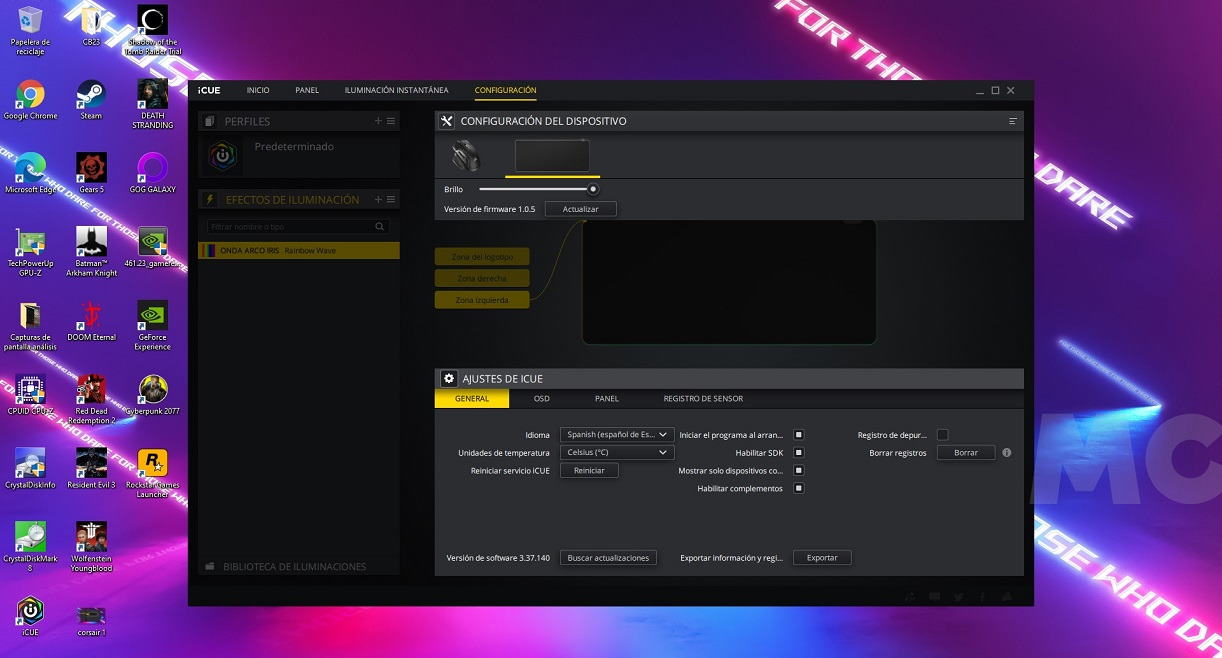
Task: Open the Idioma language dropdown
Action: pyautogui.click(x=617, y=435)
